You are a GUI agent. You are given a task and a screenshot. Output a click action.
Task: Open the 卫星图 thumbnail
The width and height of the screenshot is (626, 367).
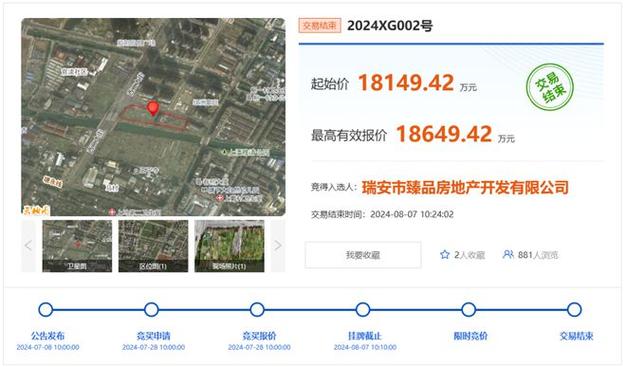[77, 246]
